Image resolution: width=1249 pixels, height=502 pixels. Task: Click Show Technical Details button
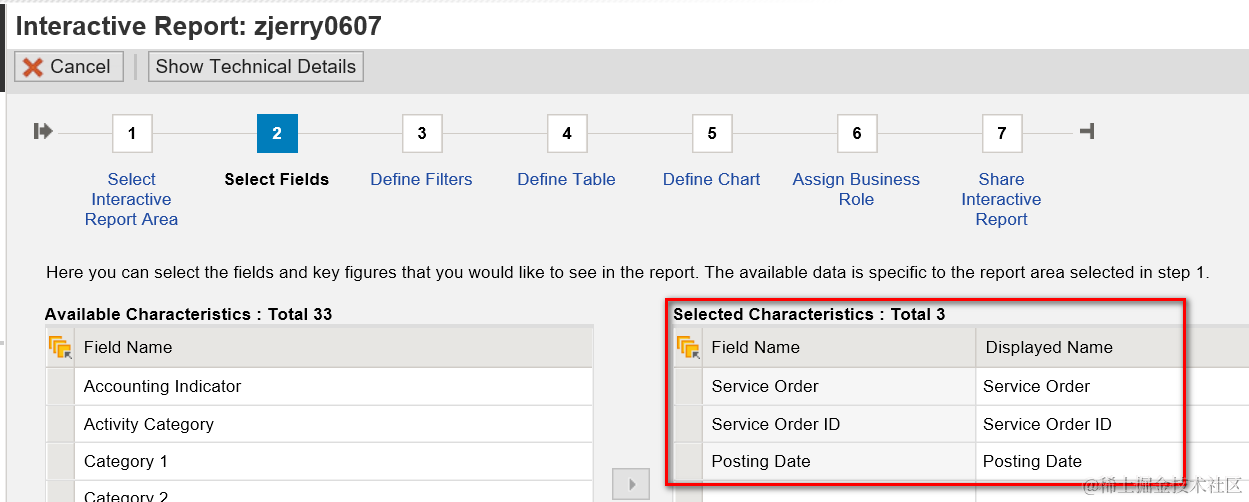coord(255,67)
